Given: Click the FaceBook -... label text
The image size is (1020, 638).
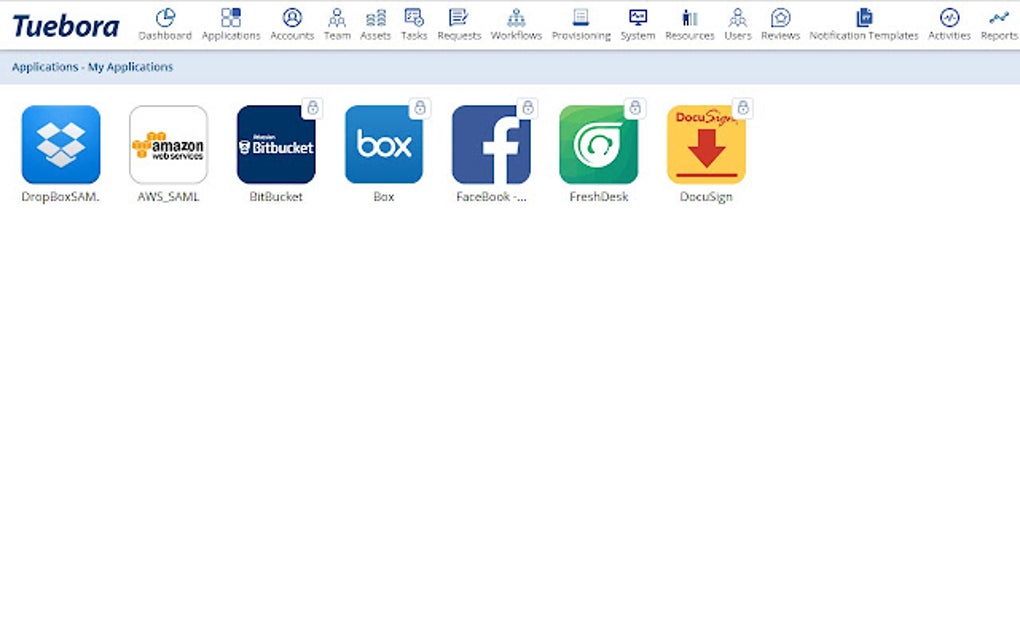Looking at the screenshot, I should [491, 196].
